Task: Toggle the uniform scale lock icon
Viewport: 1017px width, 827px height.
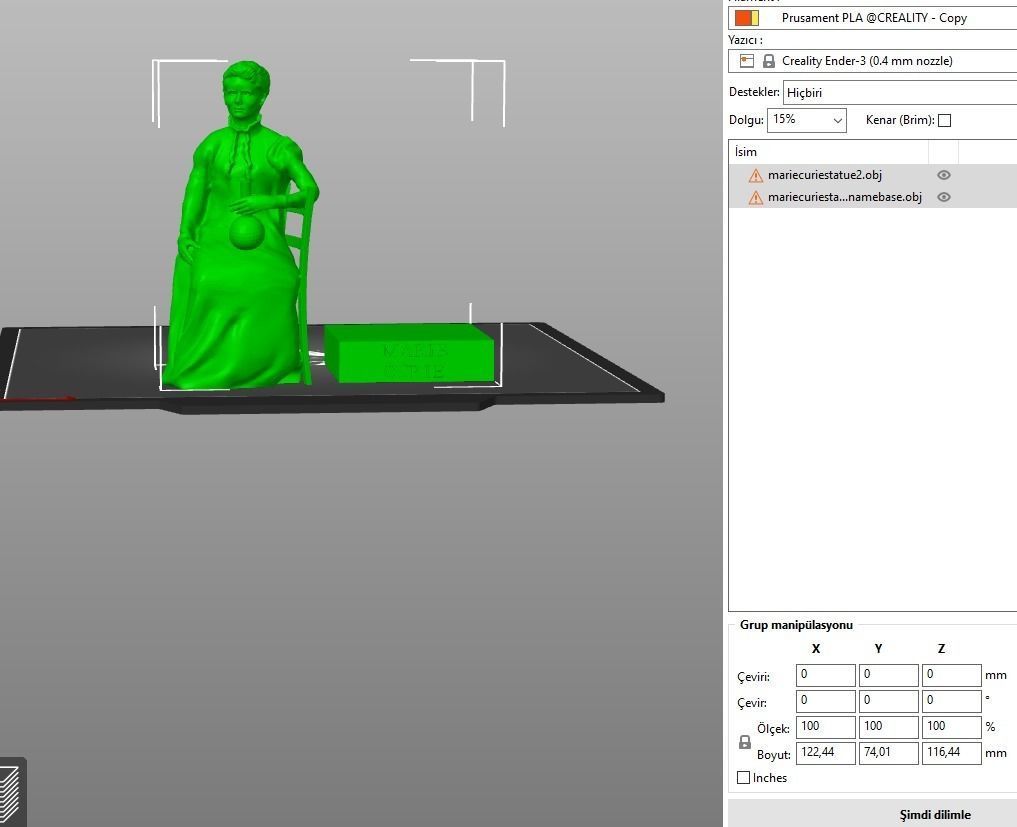Action: point(745,742)
